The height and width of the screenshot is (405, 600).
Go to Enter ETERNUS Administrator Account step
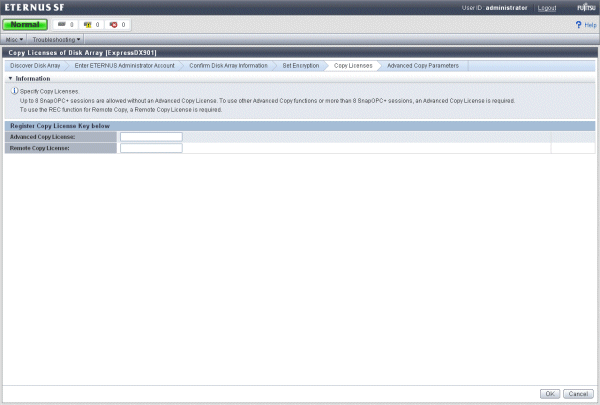click(x=124, y=66)
